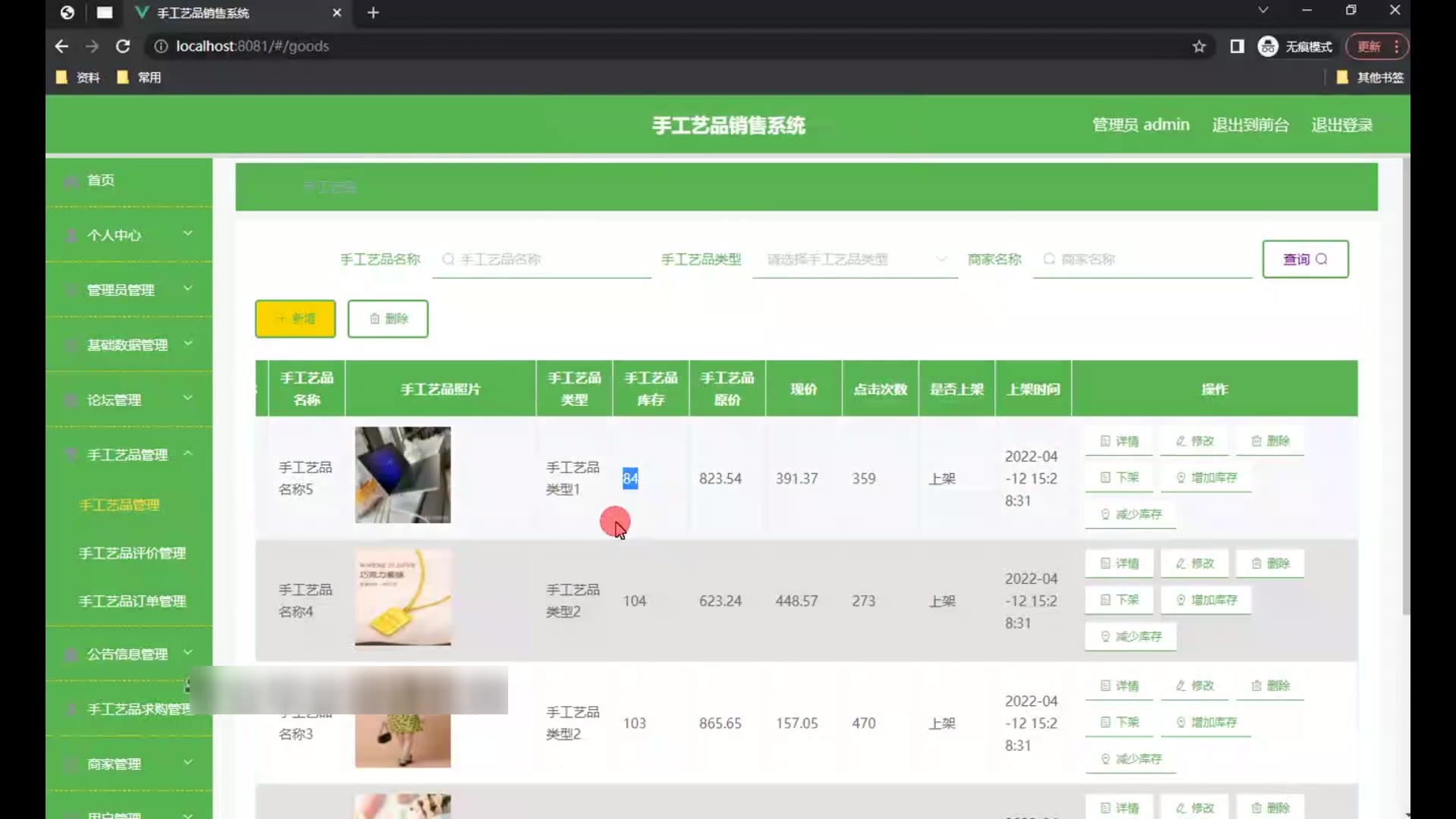This screenshot has height=819, width=1456.
Task: Click 详情 icon for 手工艺品名称5
Action: pos(1106,441)
